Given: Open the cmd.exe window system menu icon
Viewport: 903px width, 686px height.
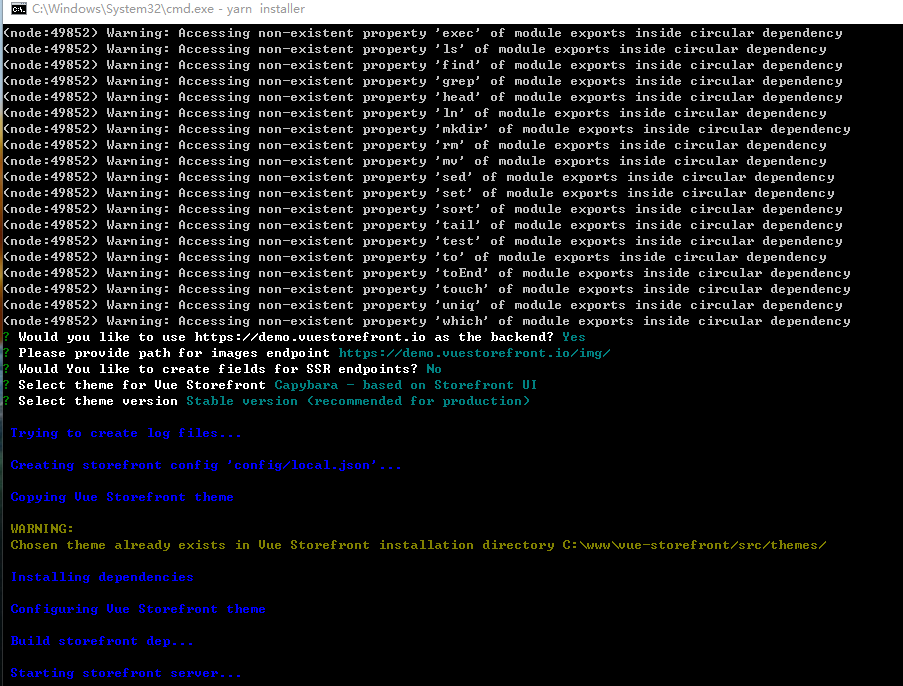Looking at the screenshot, I should [18, 9].
